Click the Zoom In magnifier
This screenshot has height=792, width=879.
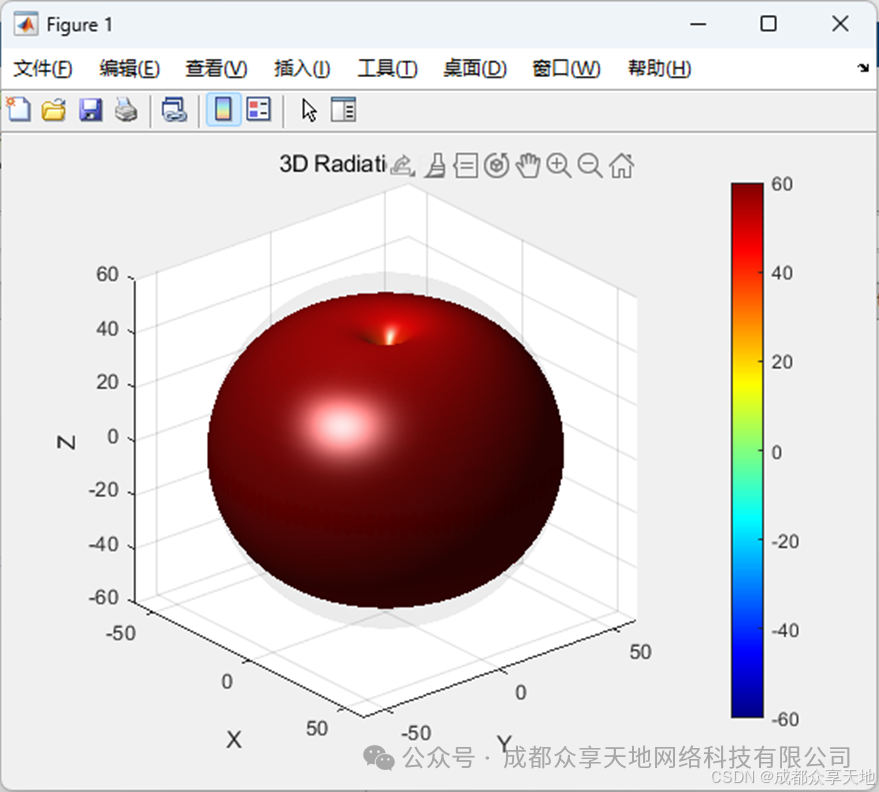[559, 166]
